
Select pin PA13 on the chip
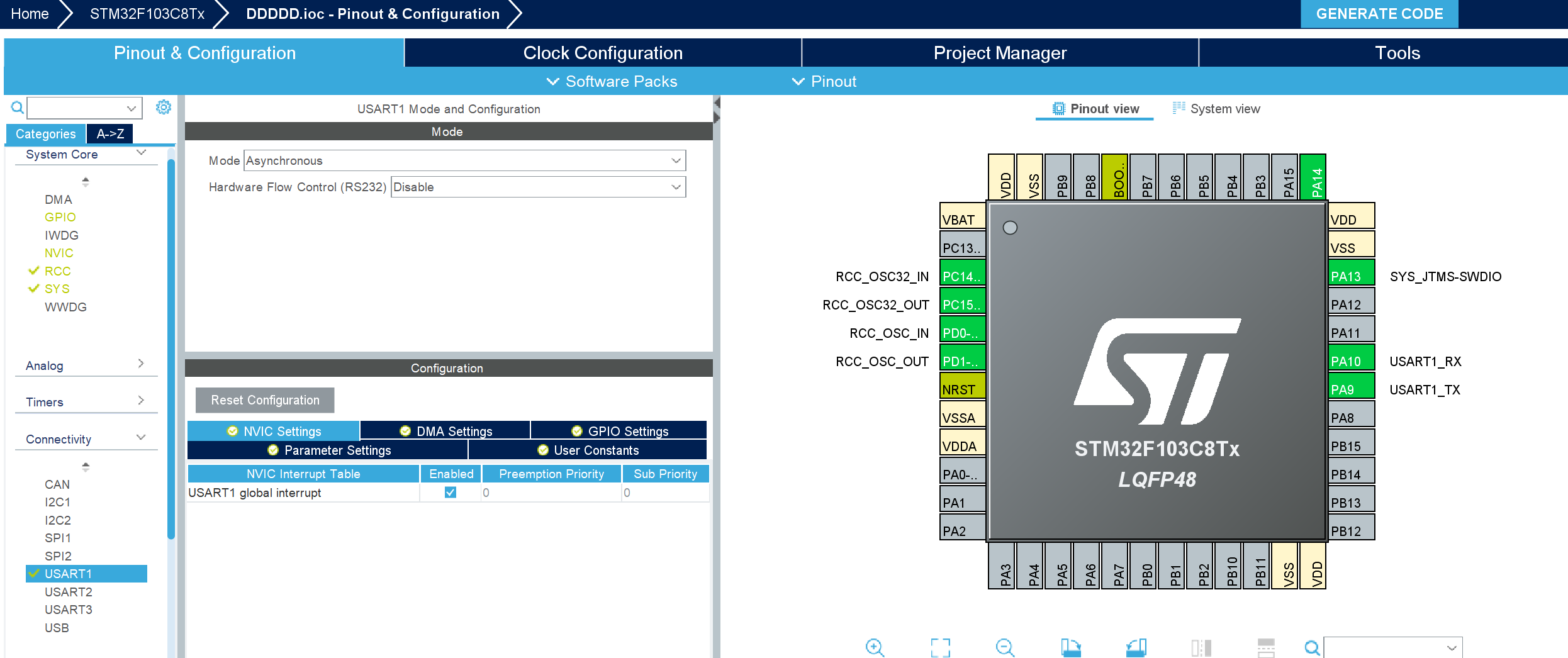1352,272
